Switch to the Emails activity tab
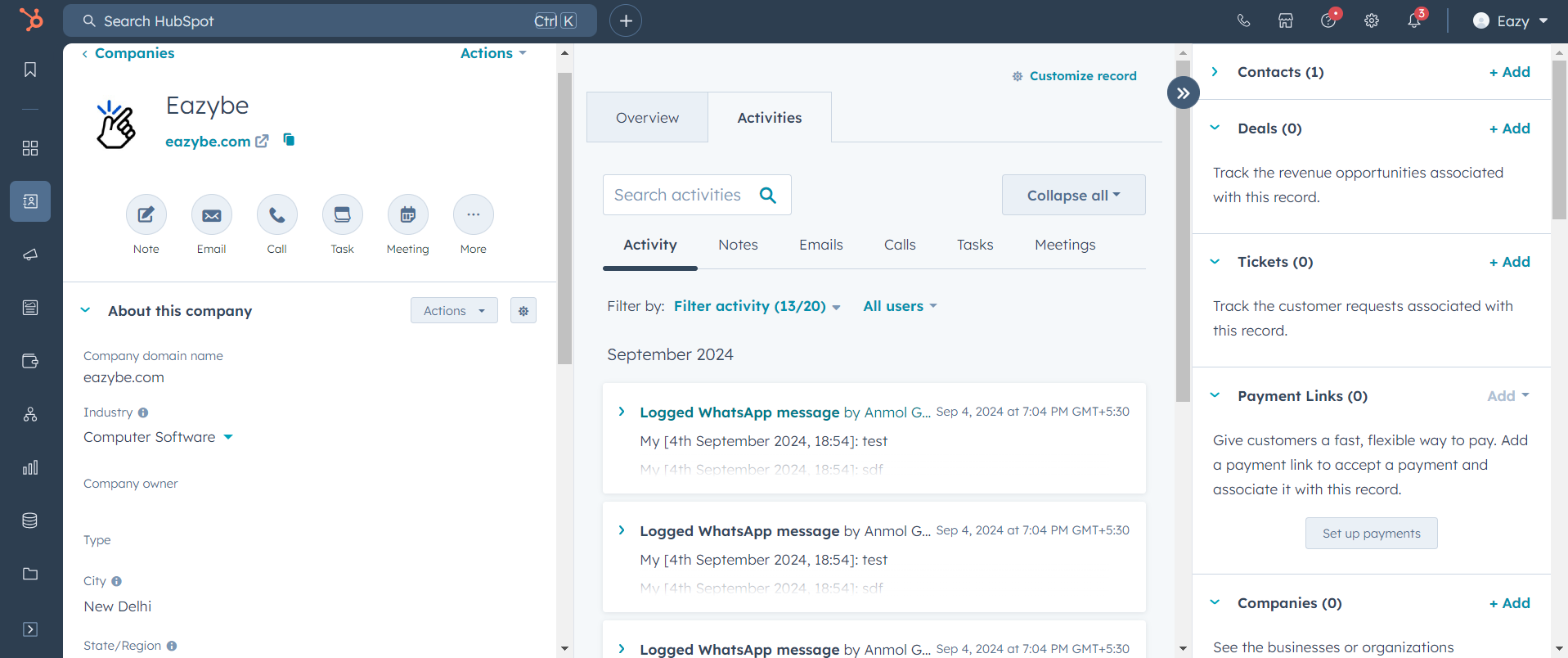This screenshot has width=1568, height=658. [x=821, y=245]
